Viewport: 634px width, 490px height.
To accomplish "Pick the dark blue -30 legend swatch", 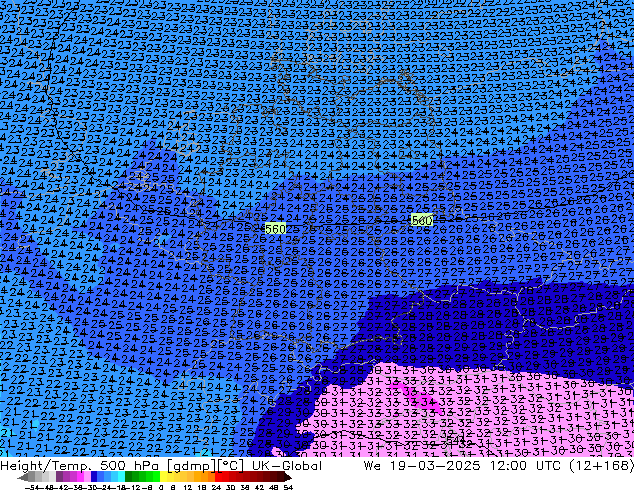I will click(94, 476).
